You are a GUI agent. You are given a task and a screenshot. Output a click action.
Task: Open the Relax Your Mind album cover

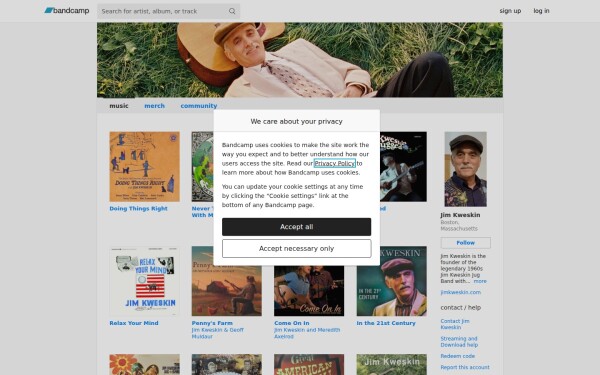pyautogui.click(x=144, y=281)
